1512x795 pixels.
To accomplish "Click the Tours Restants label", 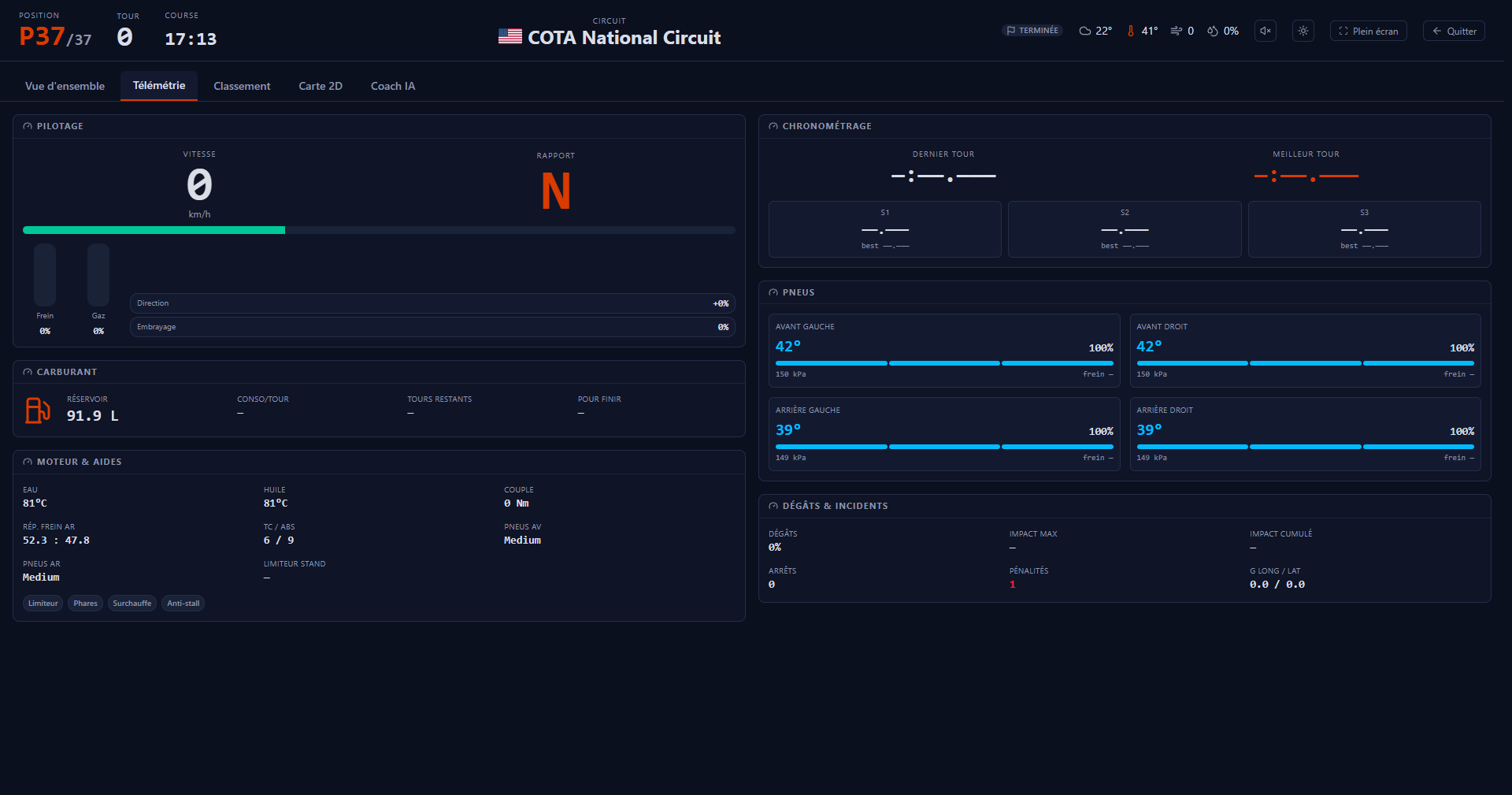I will coord(439,399).
